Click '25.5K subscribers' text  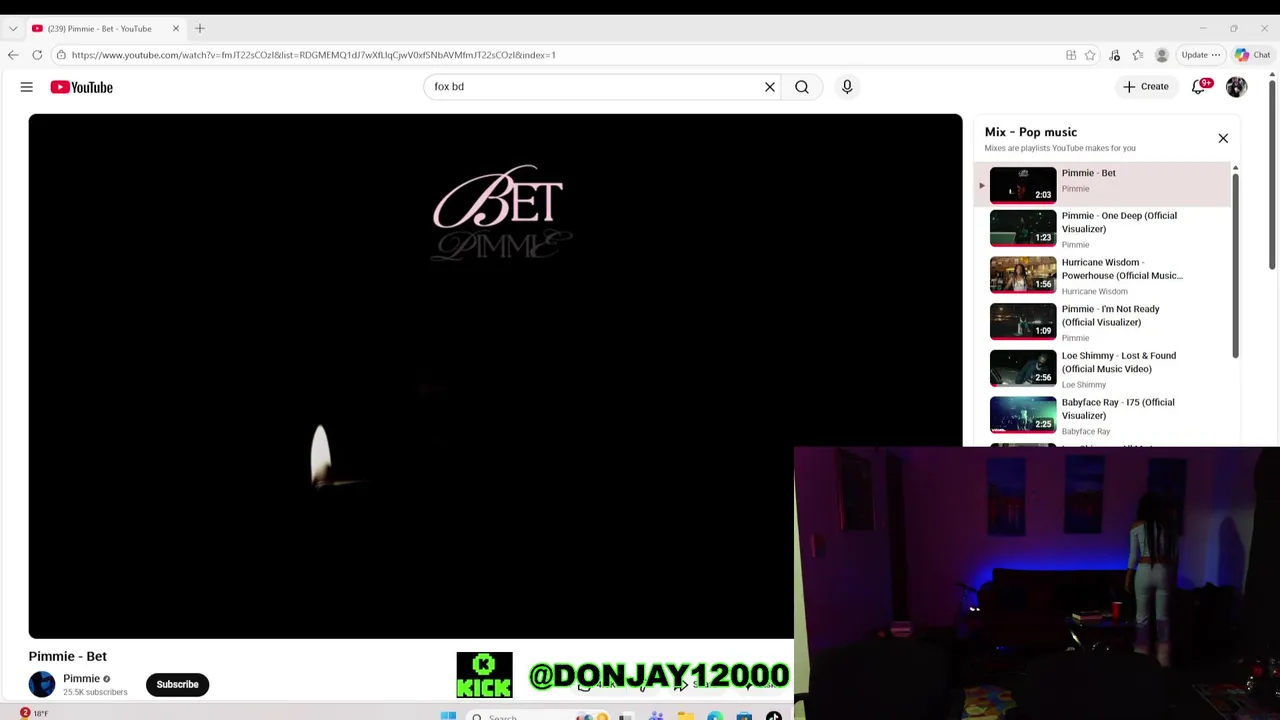pyautogui.click(x=95, y=692)
